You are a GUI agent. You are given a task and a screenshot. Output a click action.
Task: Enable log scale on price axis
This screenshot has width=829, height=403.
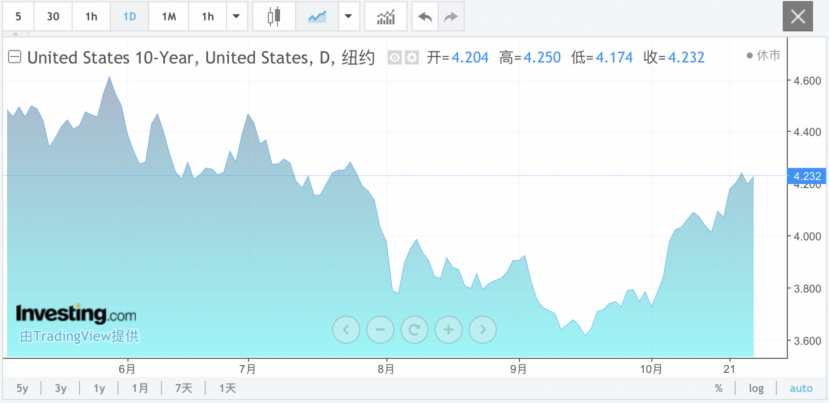click(x=756, y=388)
